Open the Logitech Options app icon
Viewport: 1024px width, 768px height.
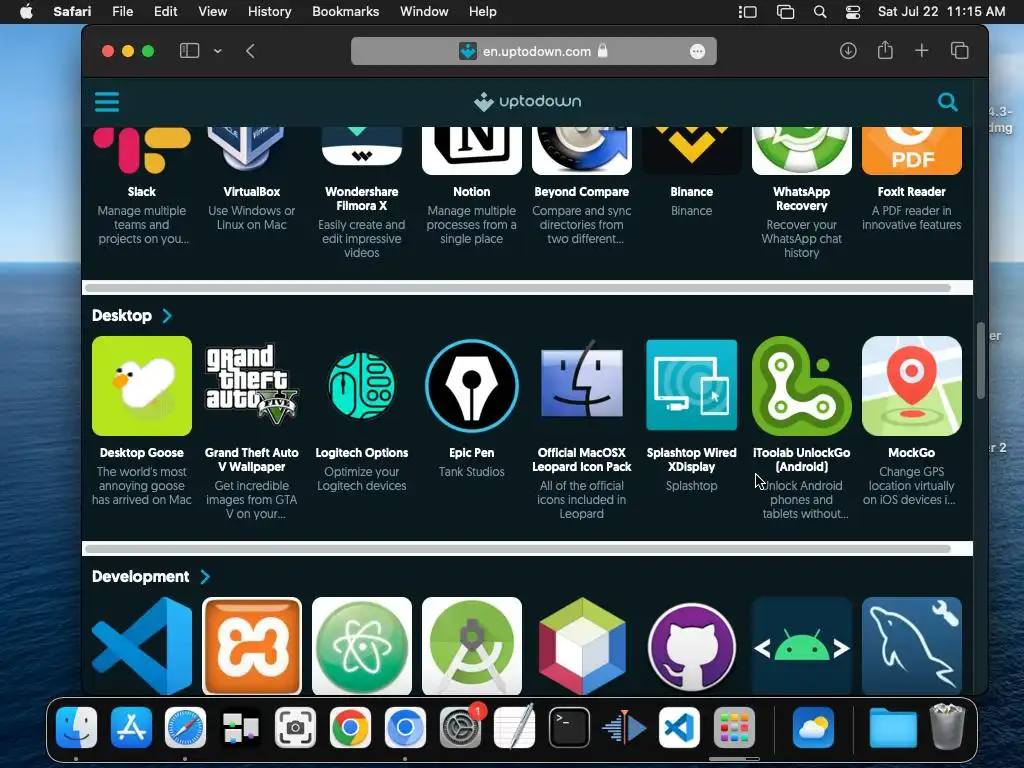pos(362,386)
